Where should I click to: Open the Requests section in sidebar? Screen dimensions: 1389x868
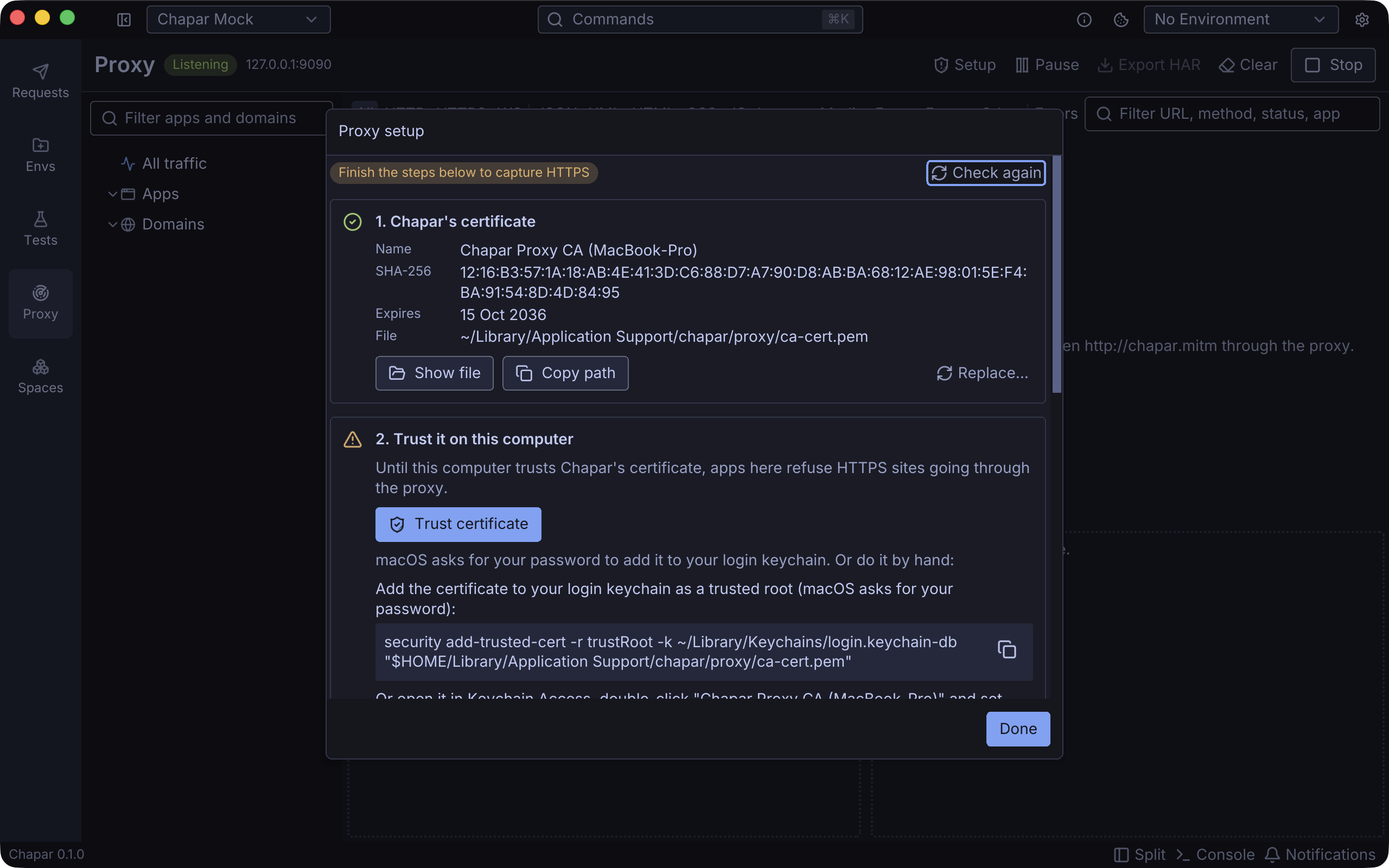(40, 81)
